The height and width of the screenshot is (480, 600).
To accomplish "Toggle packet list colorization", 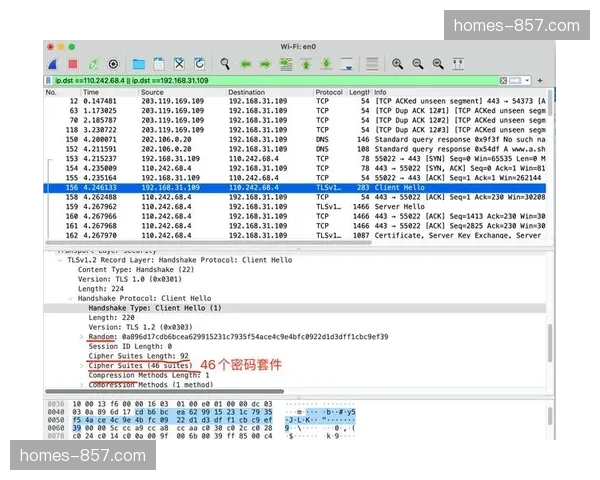I will [x=372, y=64].
